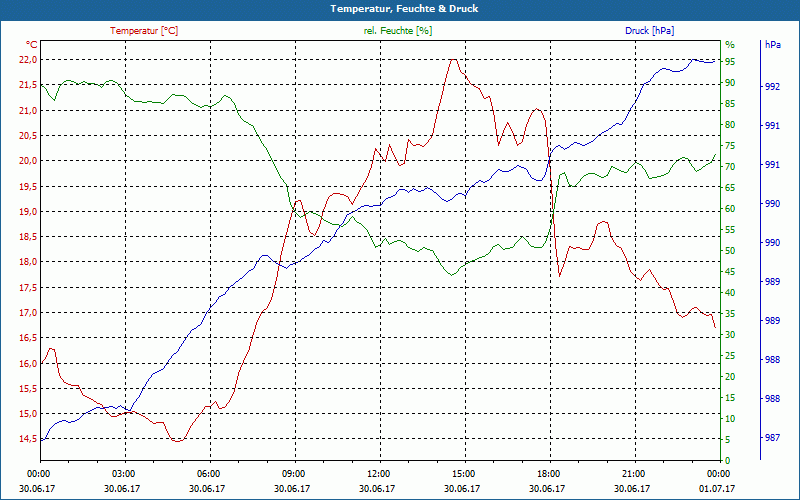Click the 16,0 temperature axis value
This screenshot has width=800, height=500.
point(28,363)
